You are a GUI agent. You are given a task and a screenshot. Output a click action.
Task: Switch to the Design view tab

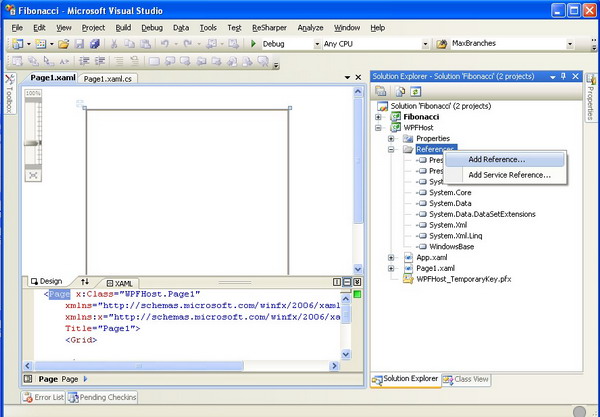46,282
